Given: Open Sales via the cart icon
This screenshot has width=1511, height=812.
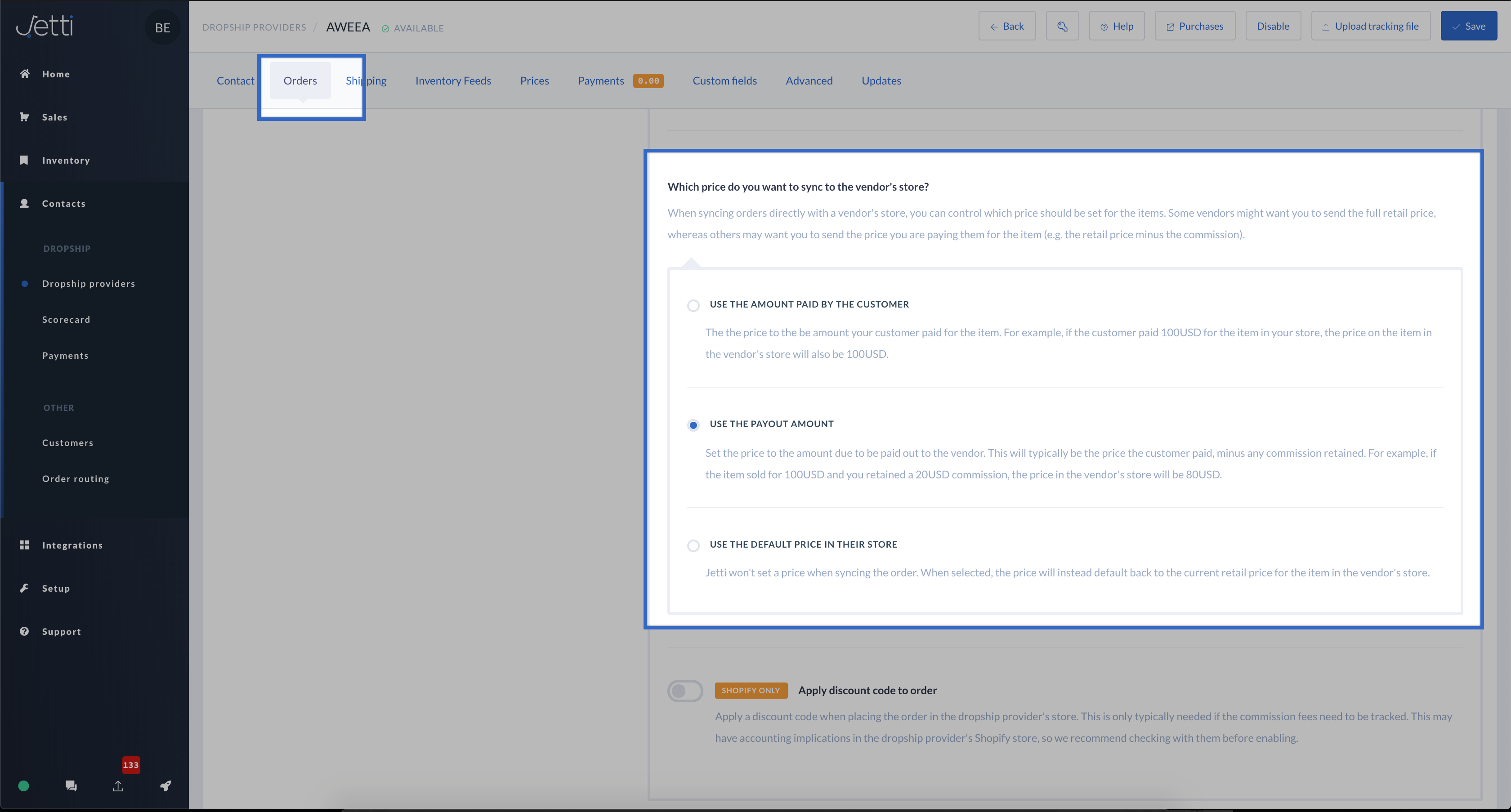Looking at the screenshot, I should coord(25,116).
